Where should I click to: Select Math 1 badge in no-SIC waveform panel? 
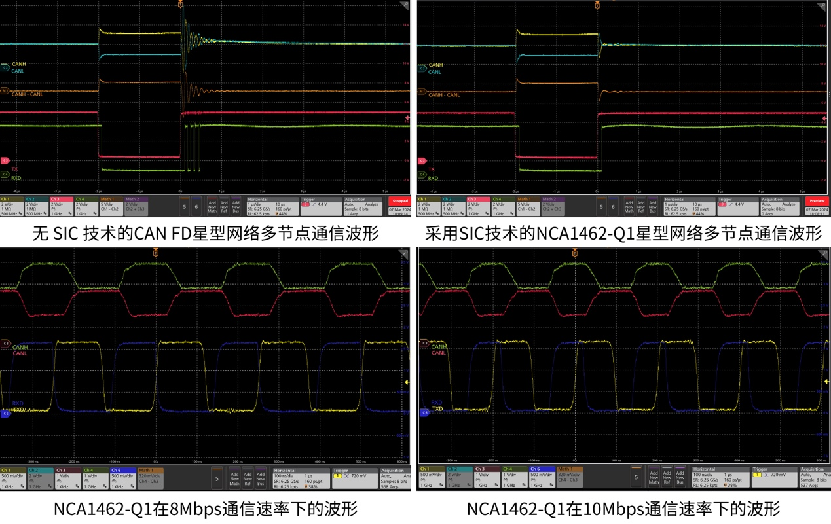(111, 206)
